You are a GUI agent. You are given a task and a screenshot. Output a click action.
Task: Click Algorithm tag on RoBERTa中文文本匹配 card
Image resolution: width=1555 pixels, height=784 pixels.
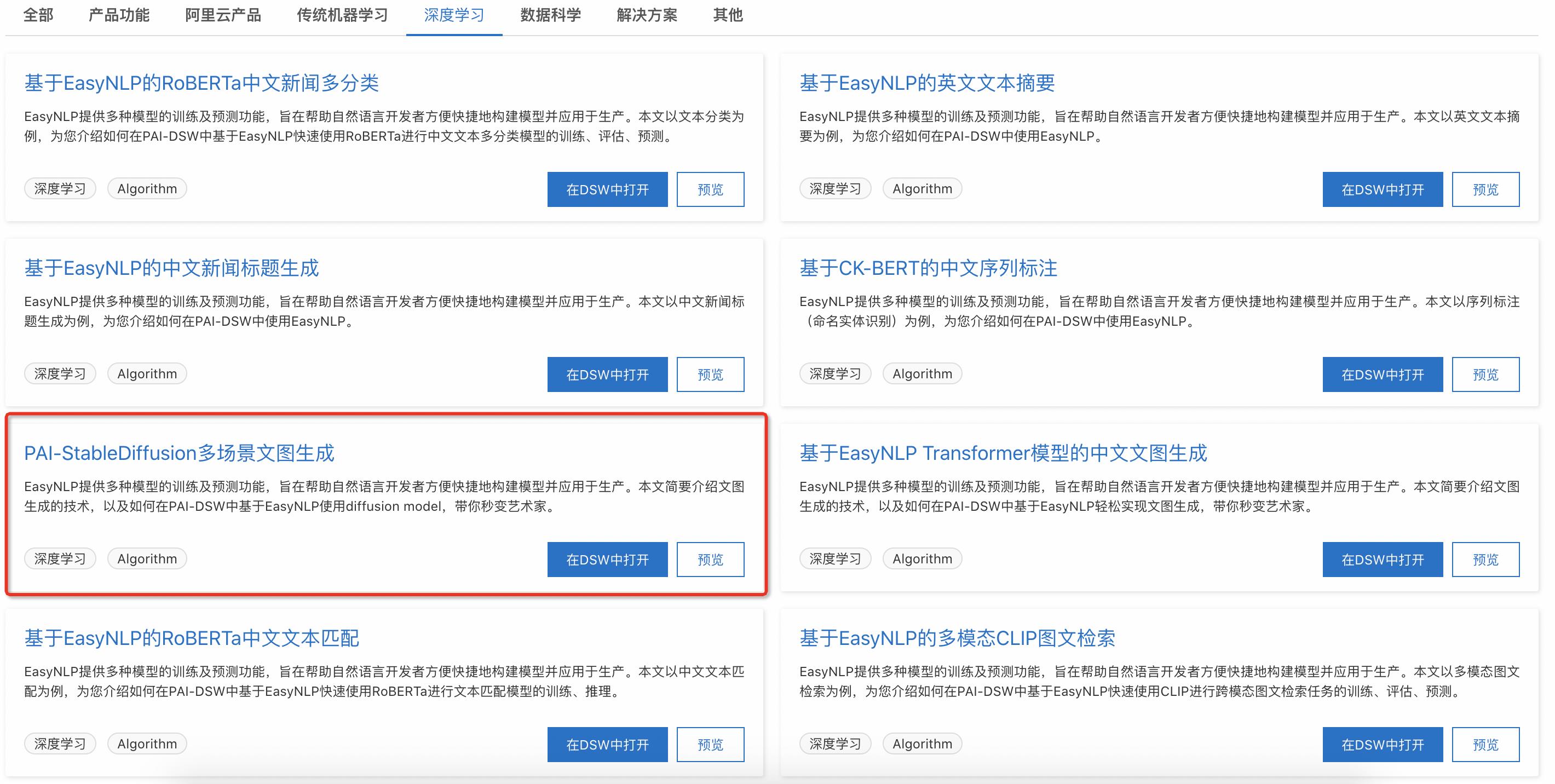pos(147,743)
